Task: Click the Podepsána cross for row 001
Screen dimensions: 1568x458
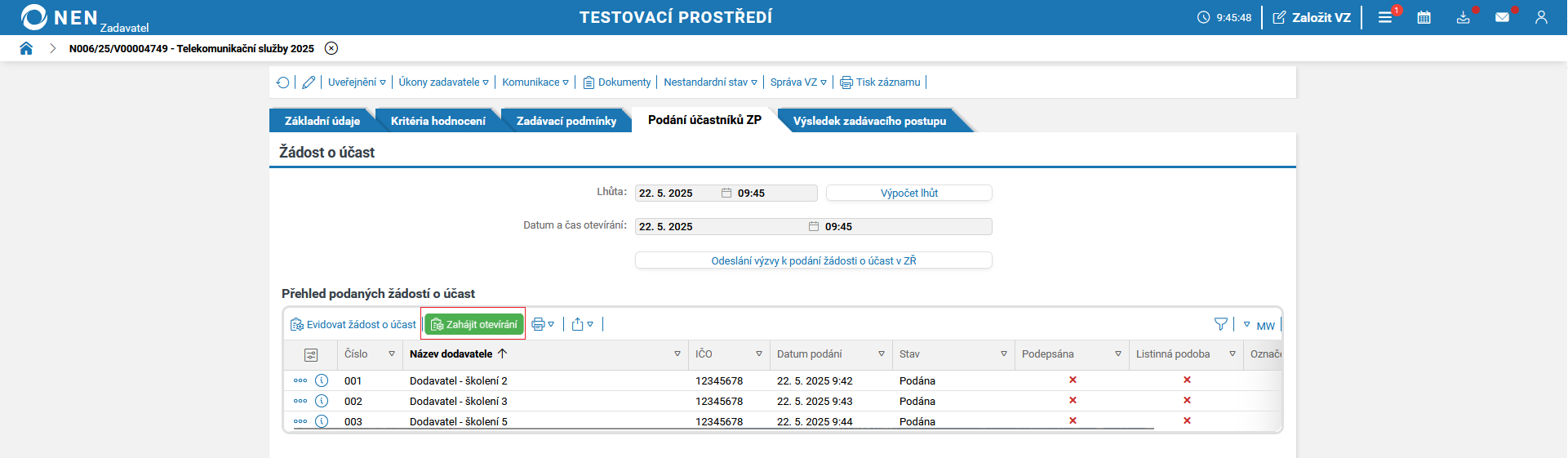Action: tap(1073, 380)
